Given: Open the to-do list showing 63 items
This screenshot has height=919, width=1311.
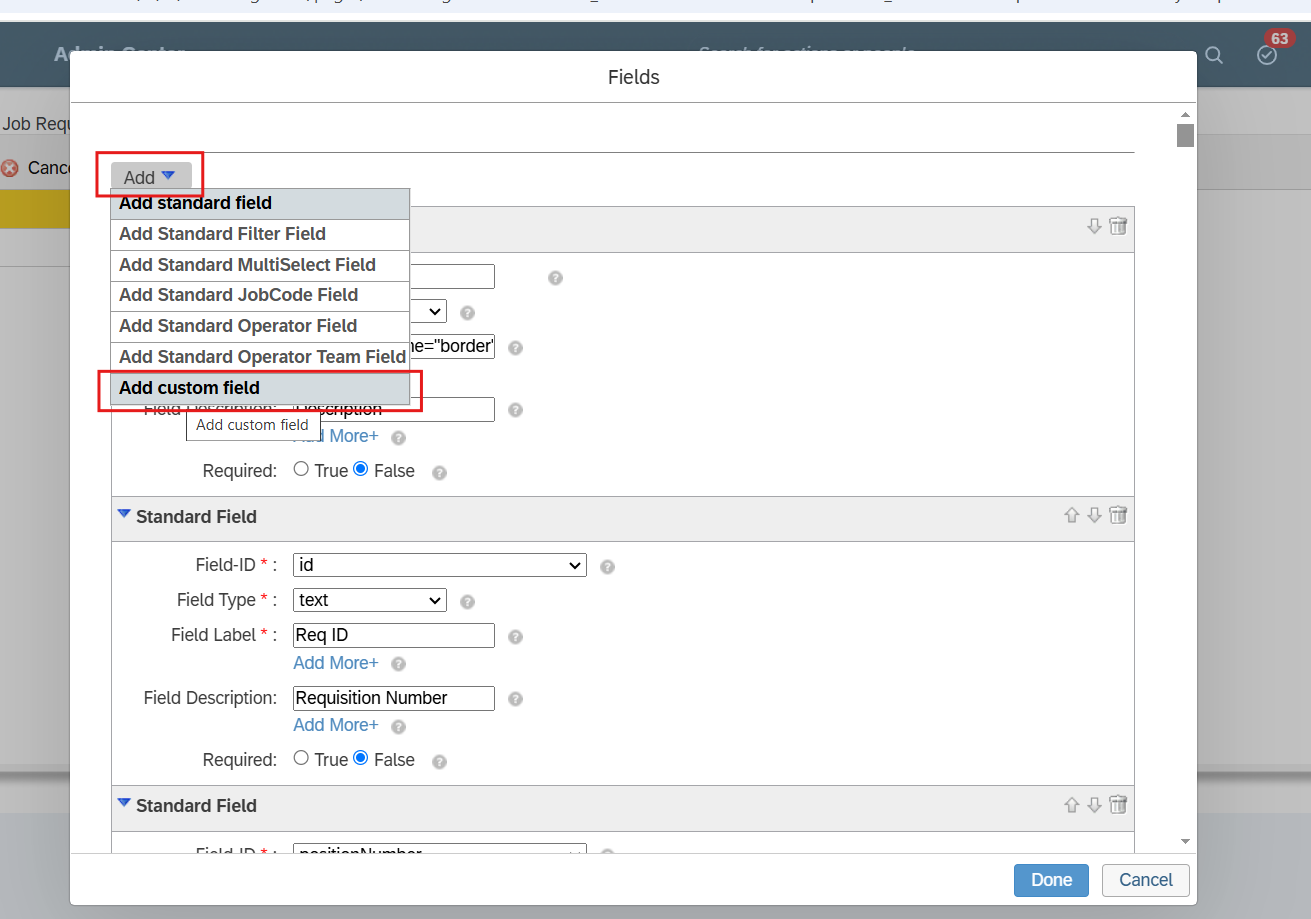Looking at the screenshot, I should [1266, 57].
